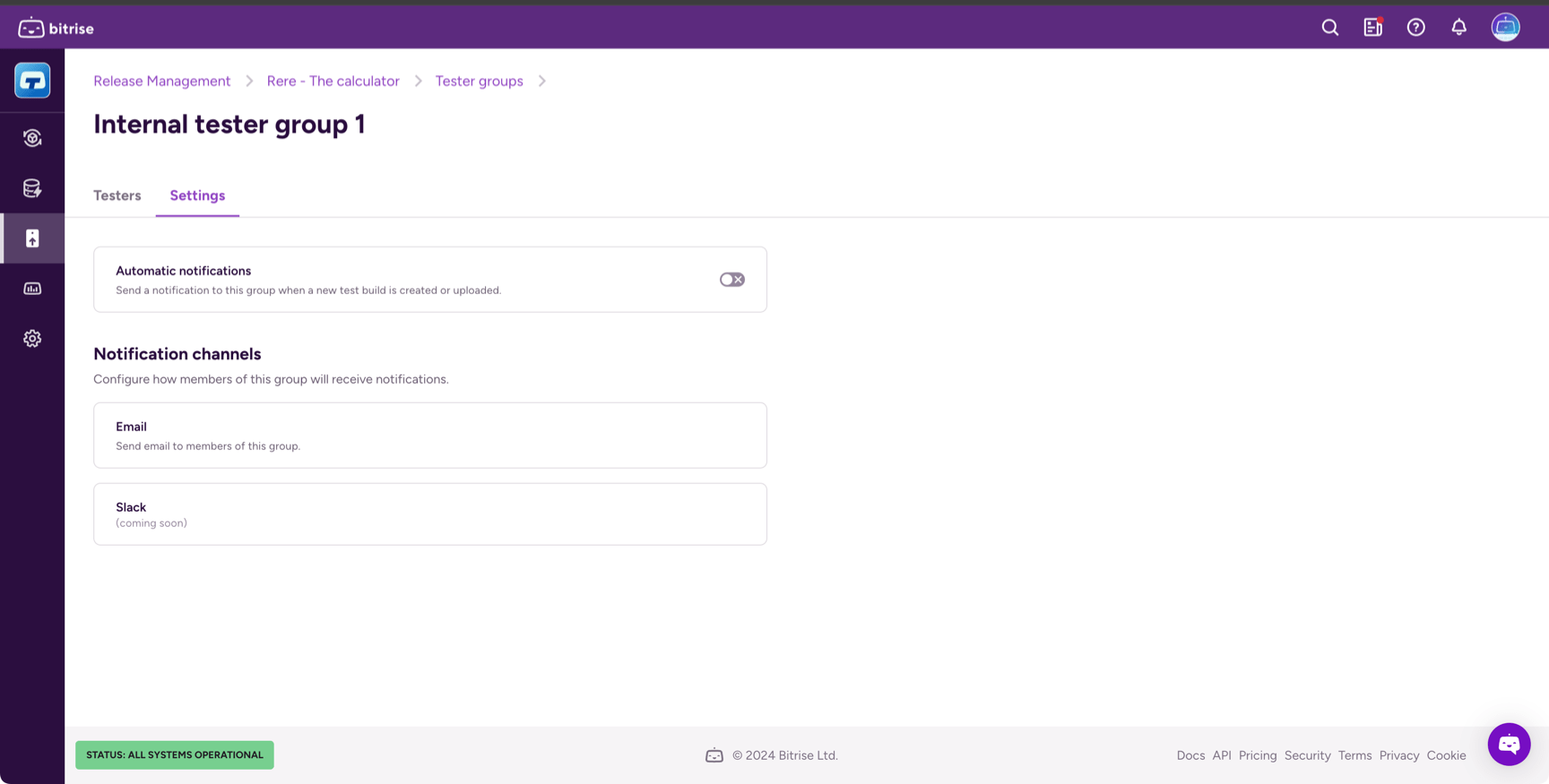Open the Docs footer link
Image resolution: width=1549 pixels, height=784 pixels.
pos(1190,755)
